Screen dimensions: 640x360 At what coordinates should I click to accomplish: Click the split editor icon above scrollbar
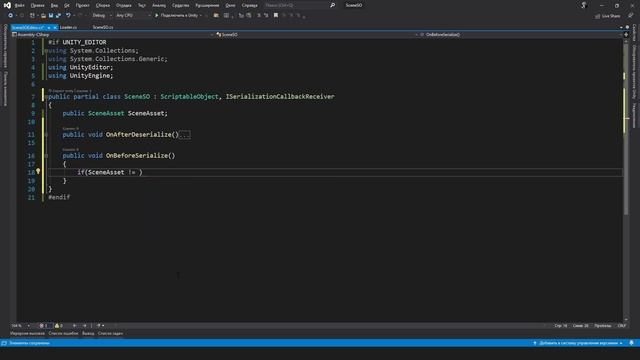(x=626, y=35)
